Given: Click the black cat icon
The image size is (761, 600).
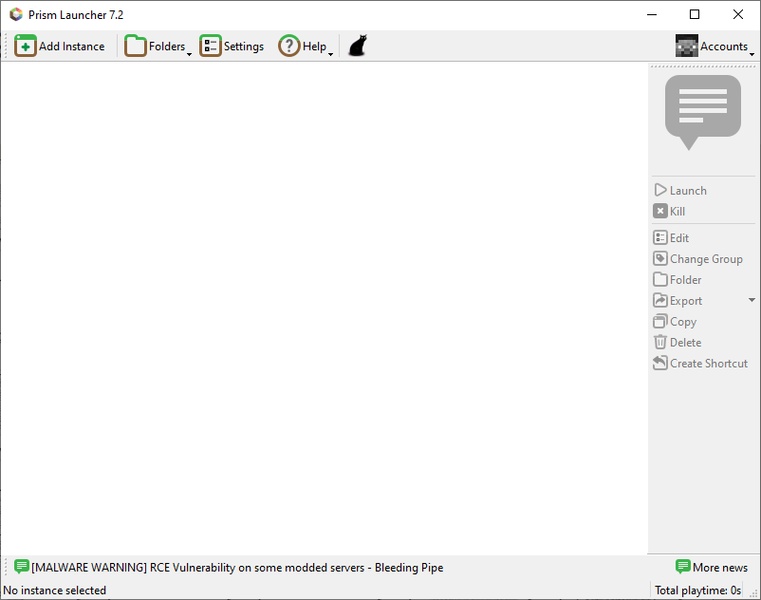Looking at the screenshot, I should pos(358,46).
